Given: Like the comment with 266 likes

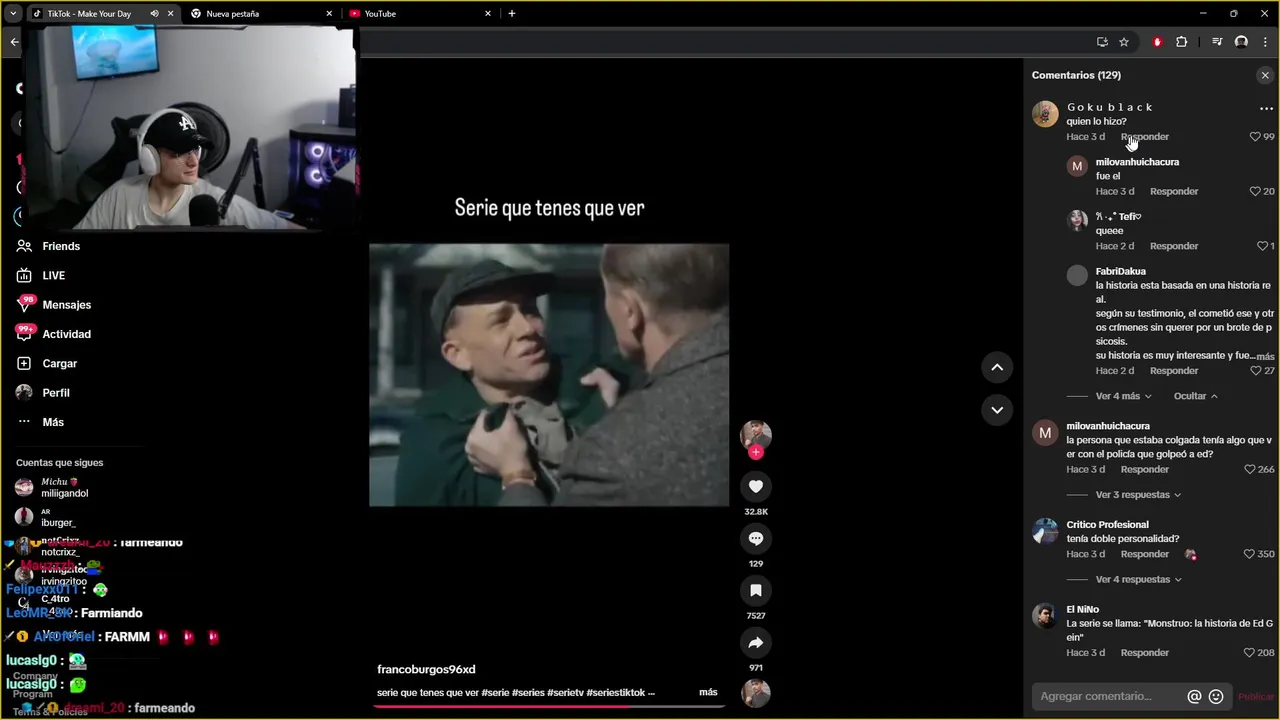Looking at the screenshot, I should tap(1250, 469).
